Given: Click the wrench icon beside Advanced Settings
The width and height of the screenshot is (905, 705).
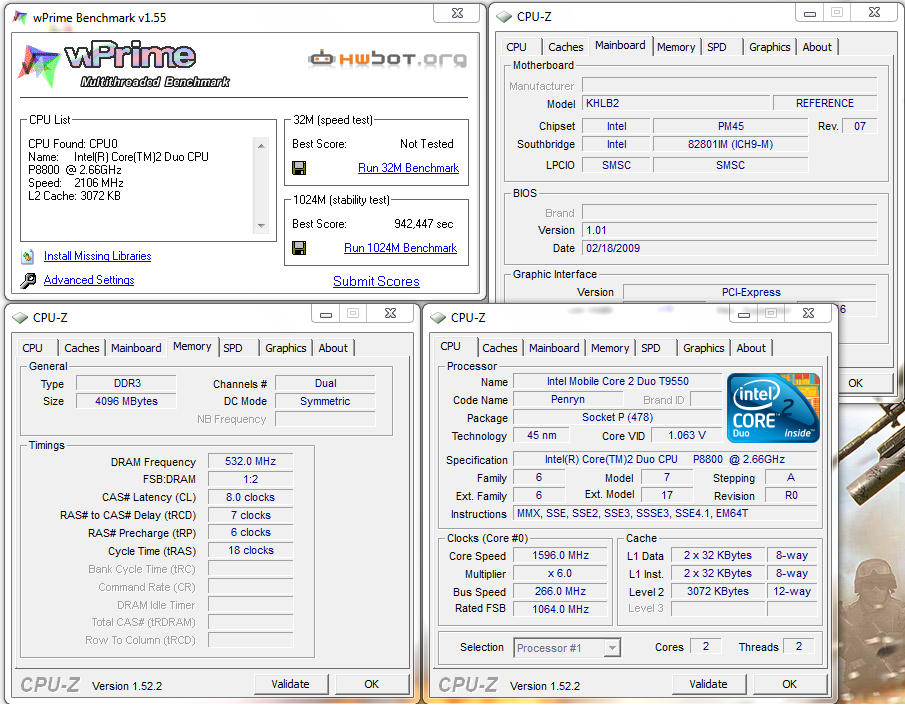Looking at the screenshot, I should [x=27, y=281].
